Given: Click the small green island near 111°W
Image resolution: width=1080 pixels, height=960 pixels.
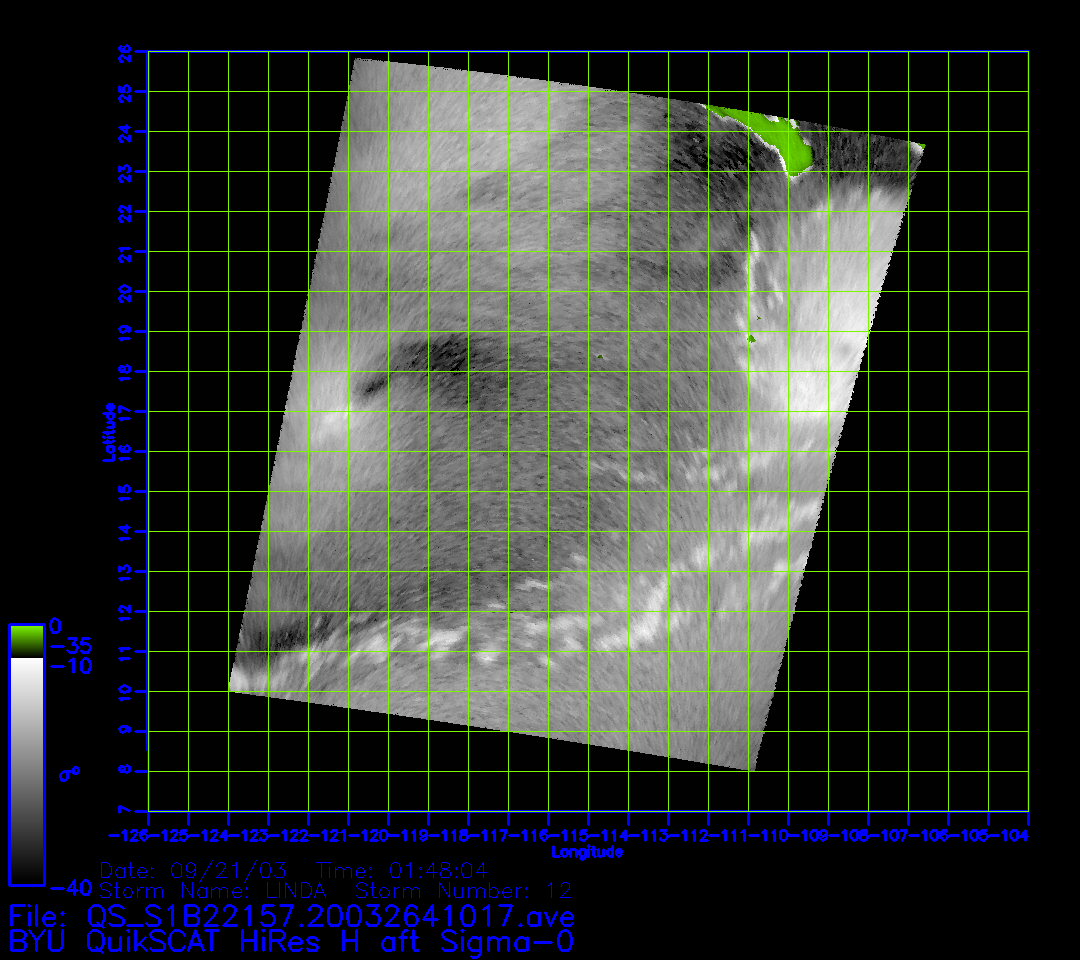Looking at the screenshot, I should pyautogui.click(x=751, y=340).
